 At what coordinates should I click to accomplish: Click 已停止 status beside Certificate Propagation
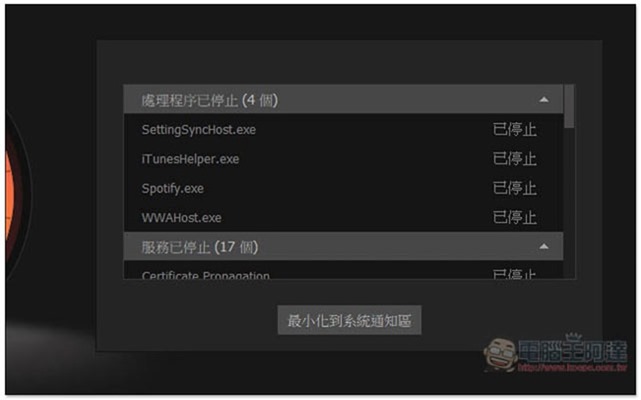click(x=515, y=274)
